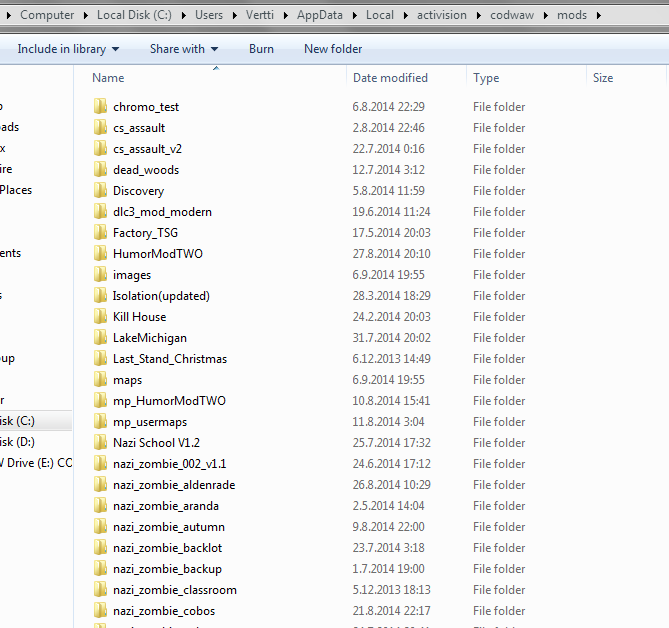Click the Factory_TSG folder icon
669x628 pixels.
coord(100,232)
